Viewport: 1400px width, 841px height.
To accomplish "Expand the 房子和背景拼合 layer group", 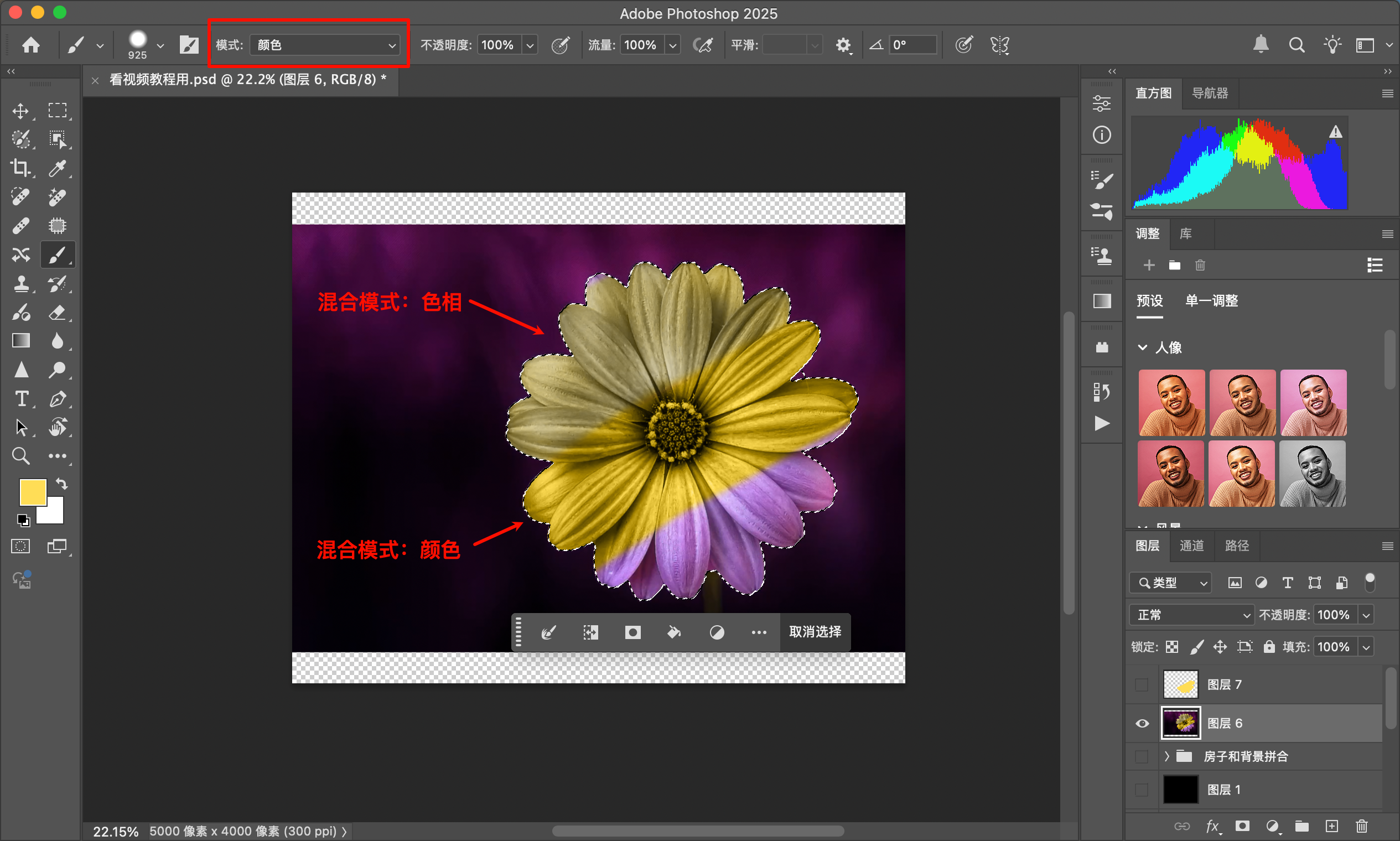I will point(1166,756).
